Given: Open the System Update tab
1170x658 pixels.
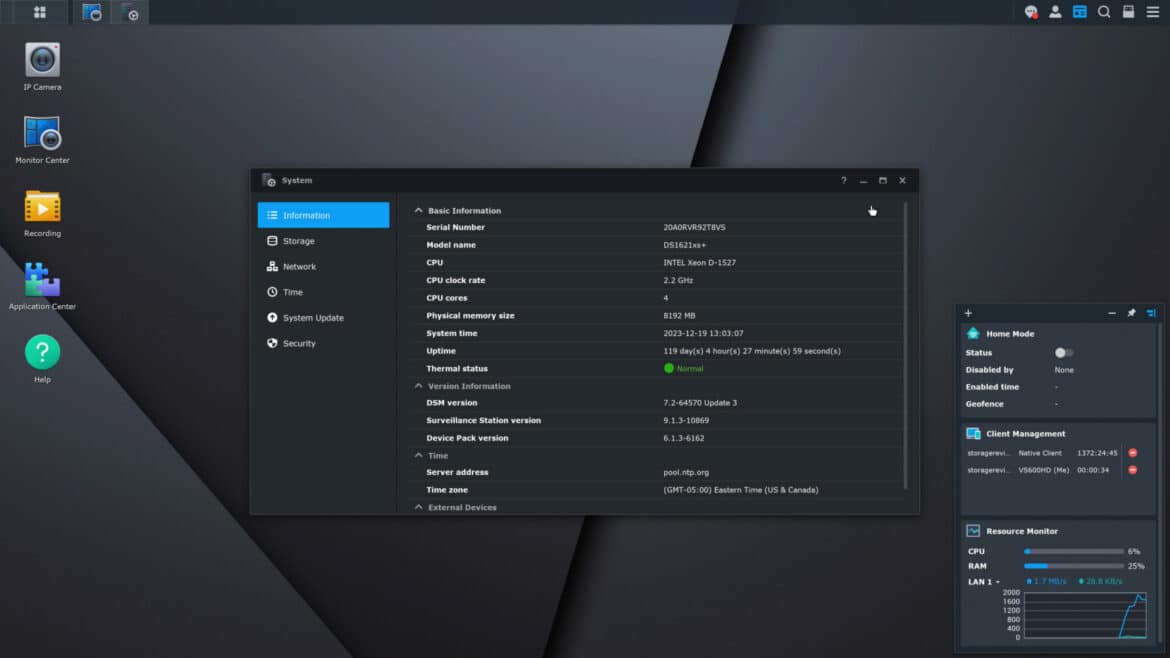Looking at the screenshot, I should 323,318.
